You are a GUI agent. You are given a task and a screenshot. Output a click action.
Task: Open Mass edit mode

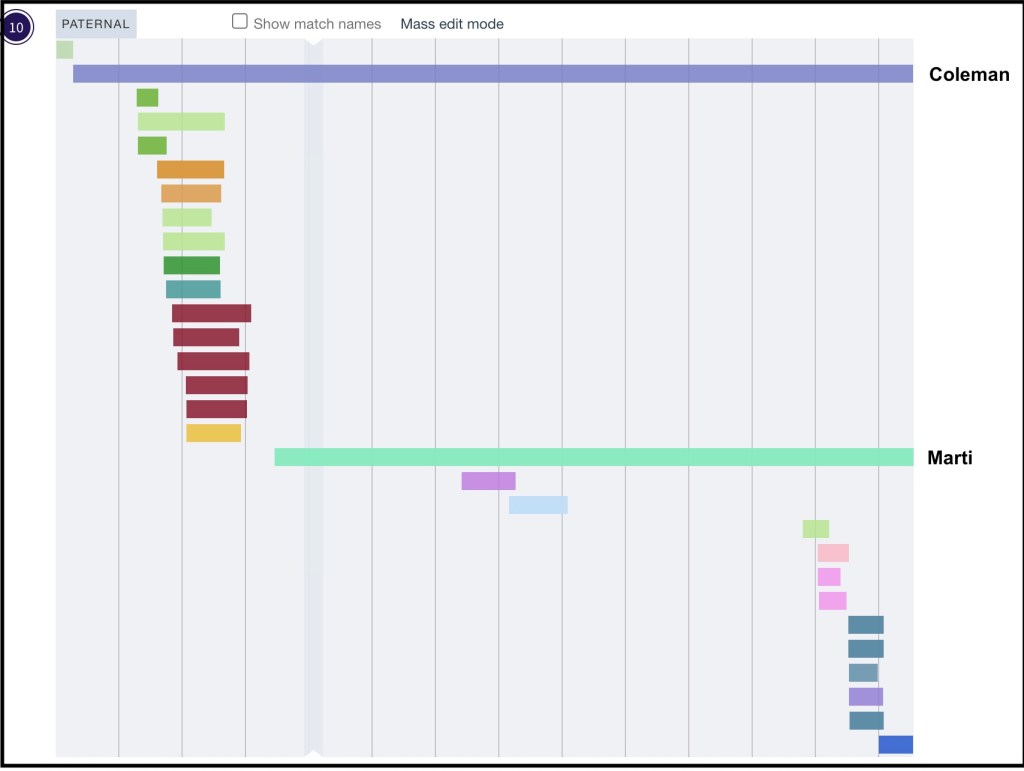[x=452, y=24]
